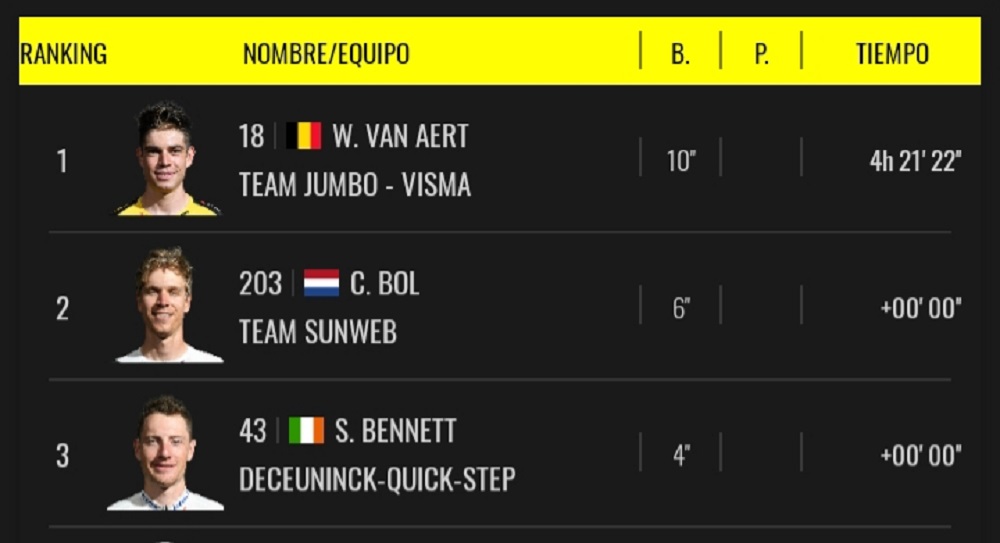Click the winning time 4h 21' 22"
Screen dimensions: 1000x543
click(915, 161)
